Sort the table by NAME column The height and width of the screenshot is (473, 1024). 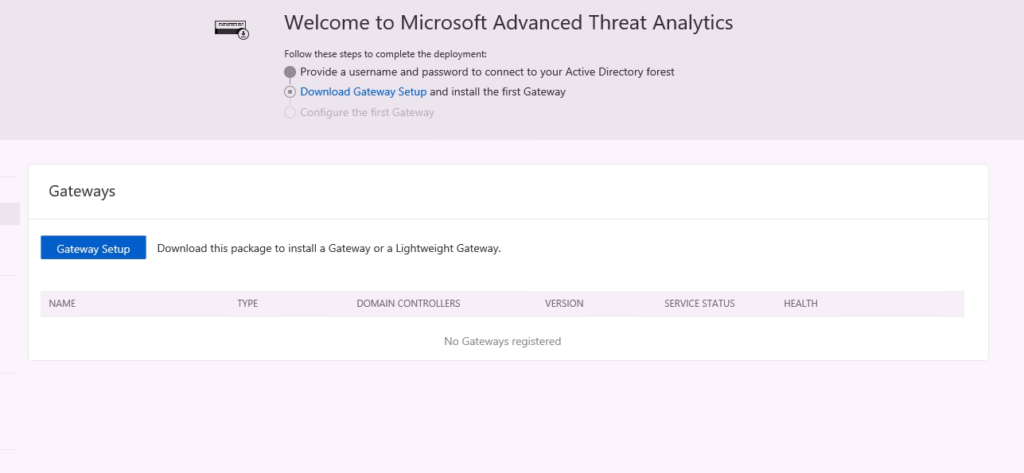[x=63, y=304]
